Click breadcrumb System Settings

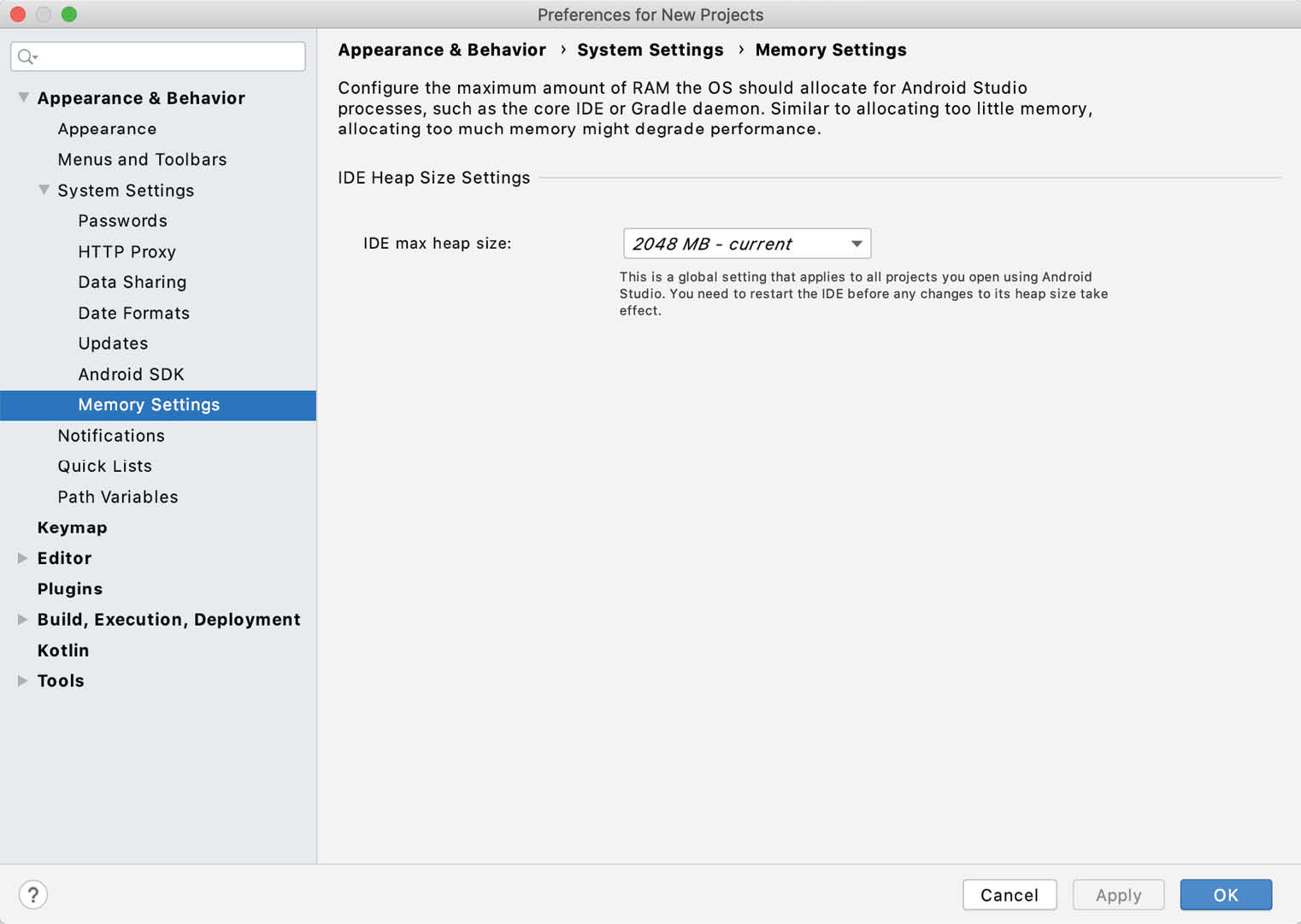click(650, 50)
